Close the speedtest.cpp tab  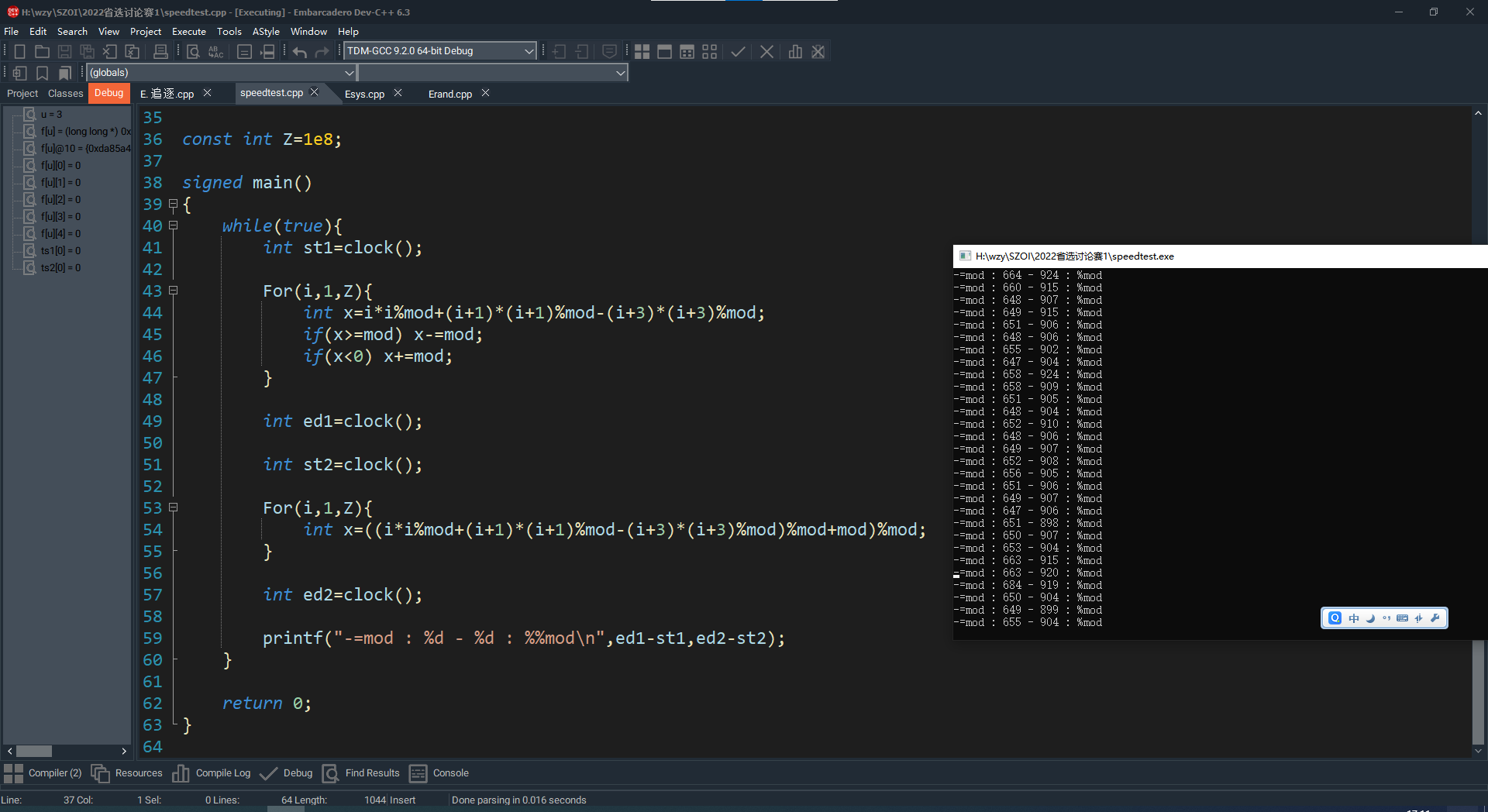314,92
